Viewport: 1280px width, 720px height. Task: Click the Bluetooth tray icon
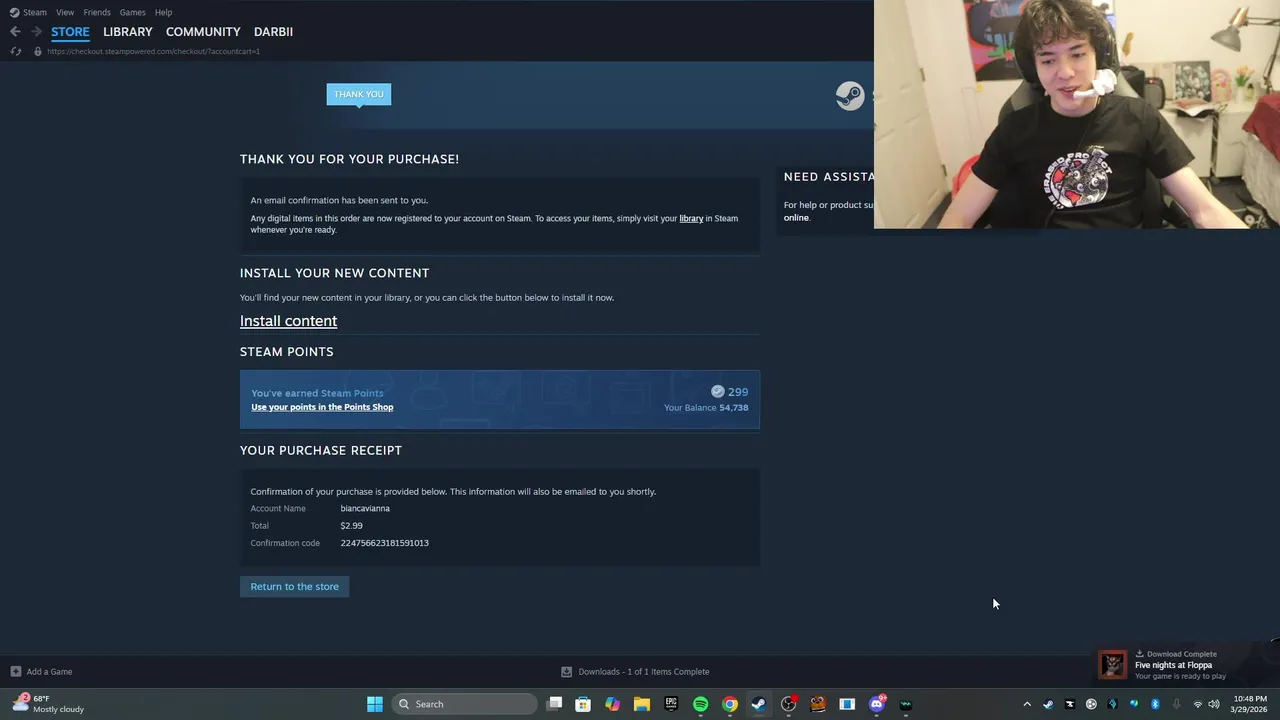point(1155,704)
